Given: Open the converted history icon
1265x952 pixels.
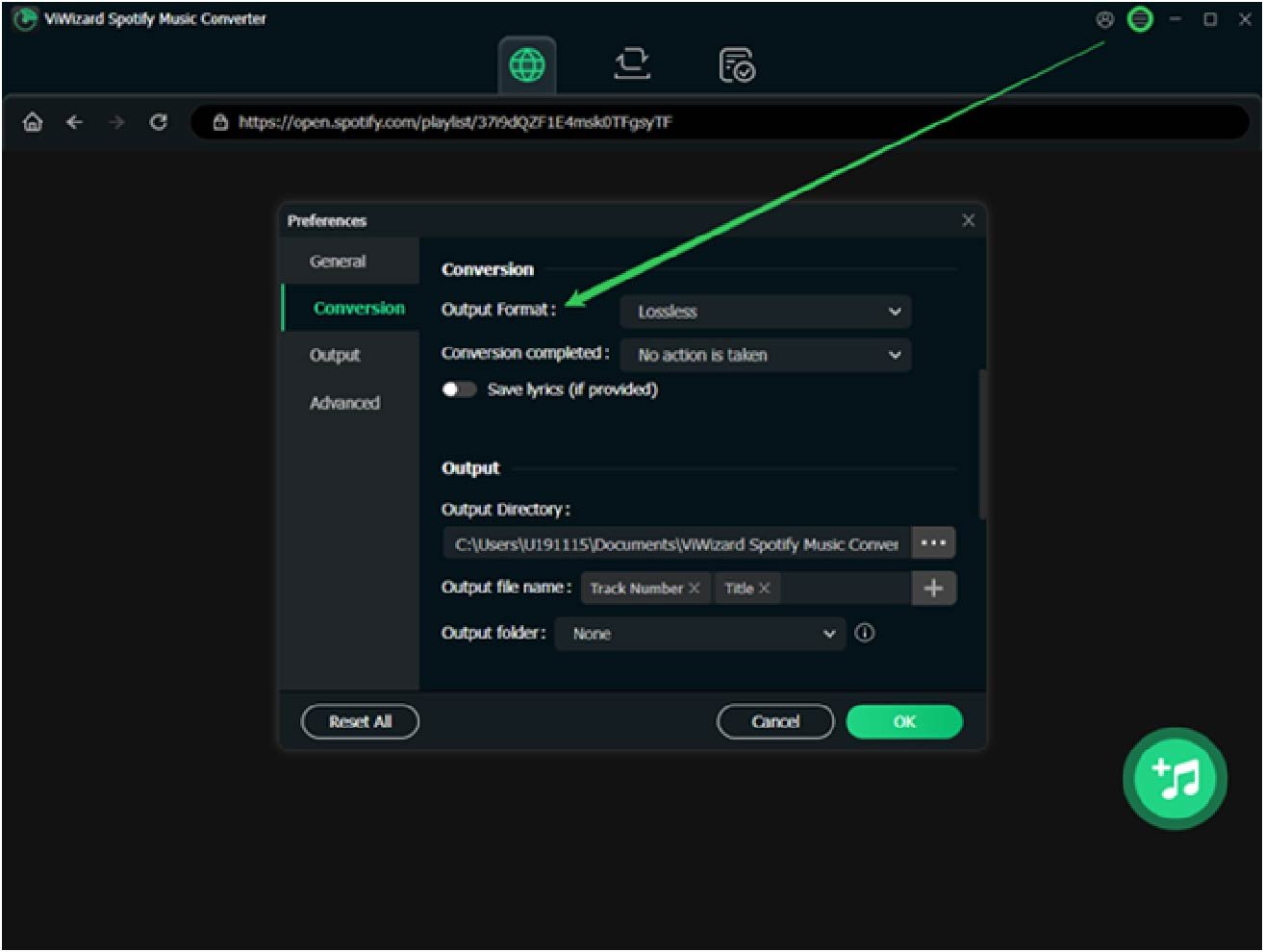Looking at the screenshot, I should [737, 65].
